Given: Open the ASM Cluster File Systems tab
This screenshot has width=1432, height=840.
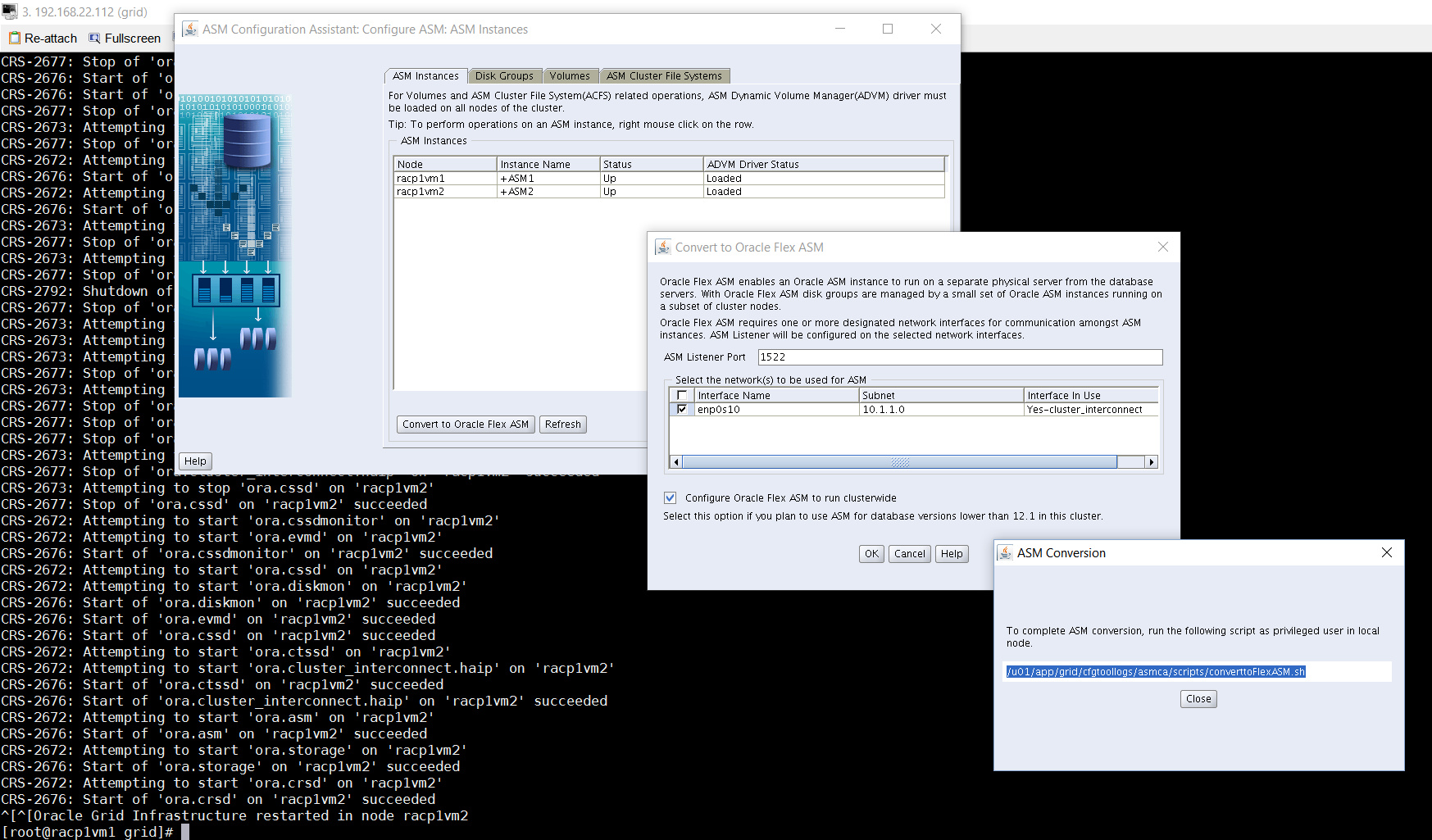Looking at the screenshot, I should click(664, 76).
